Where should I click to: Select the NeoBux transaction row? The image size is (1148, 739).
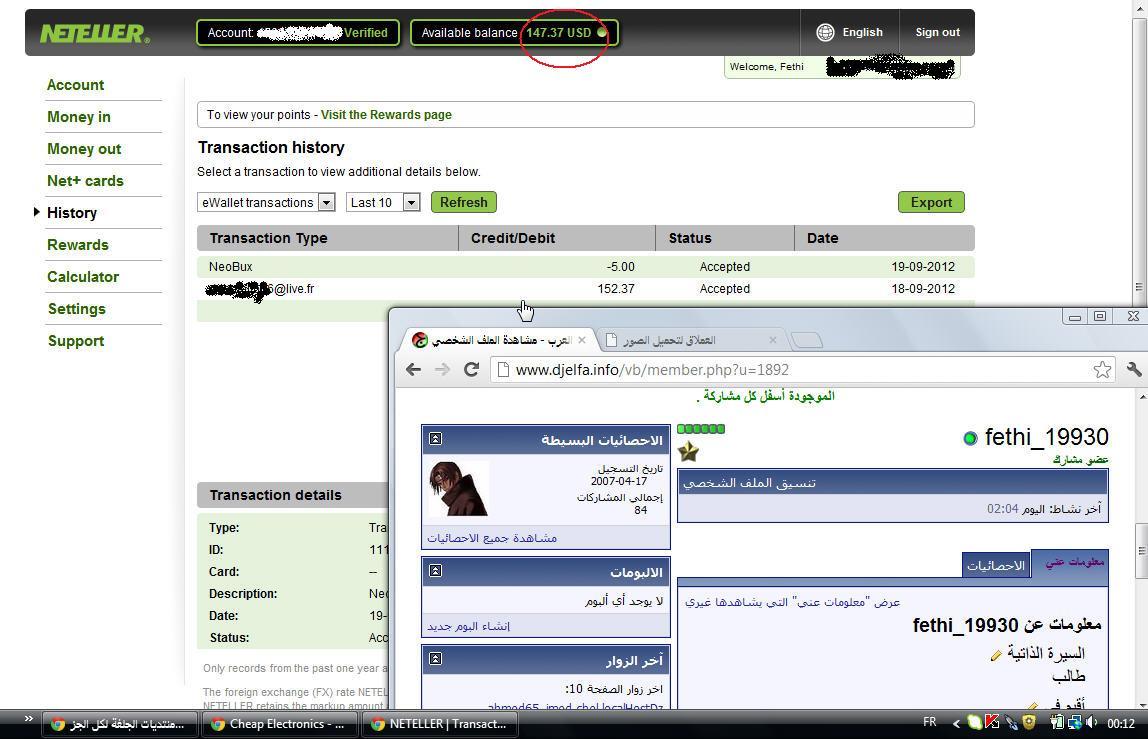tap(586, 267)
